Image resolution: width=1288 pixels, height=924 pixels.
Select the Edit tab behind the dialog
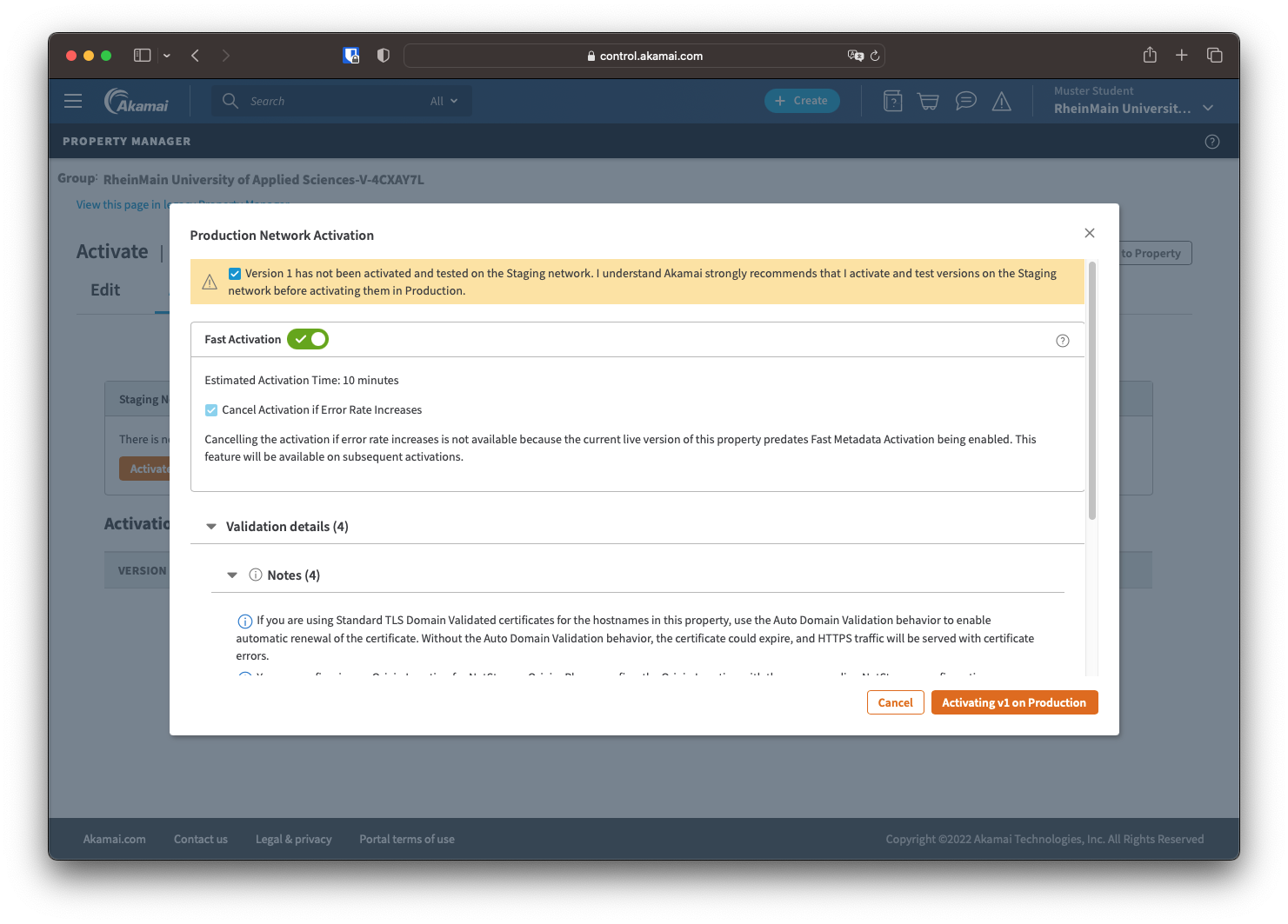[105, 290]
